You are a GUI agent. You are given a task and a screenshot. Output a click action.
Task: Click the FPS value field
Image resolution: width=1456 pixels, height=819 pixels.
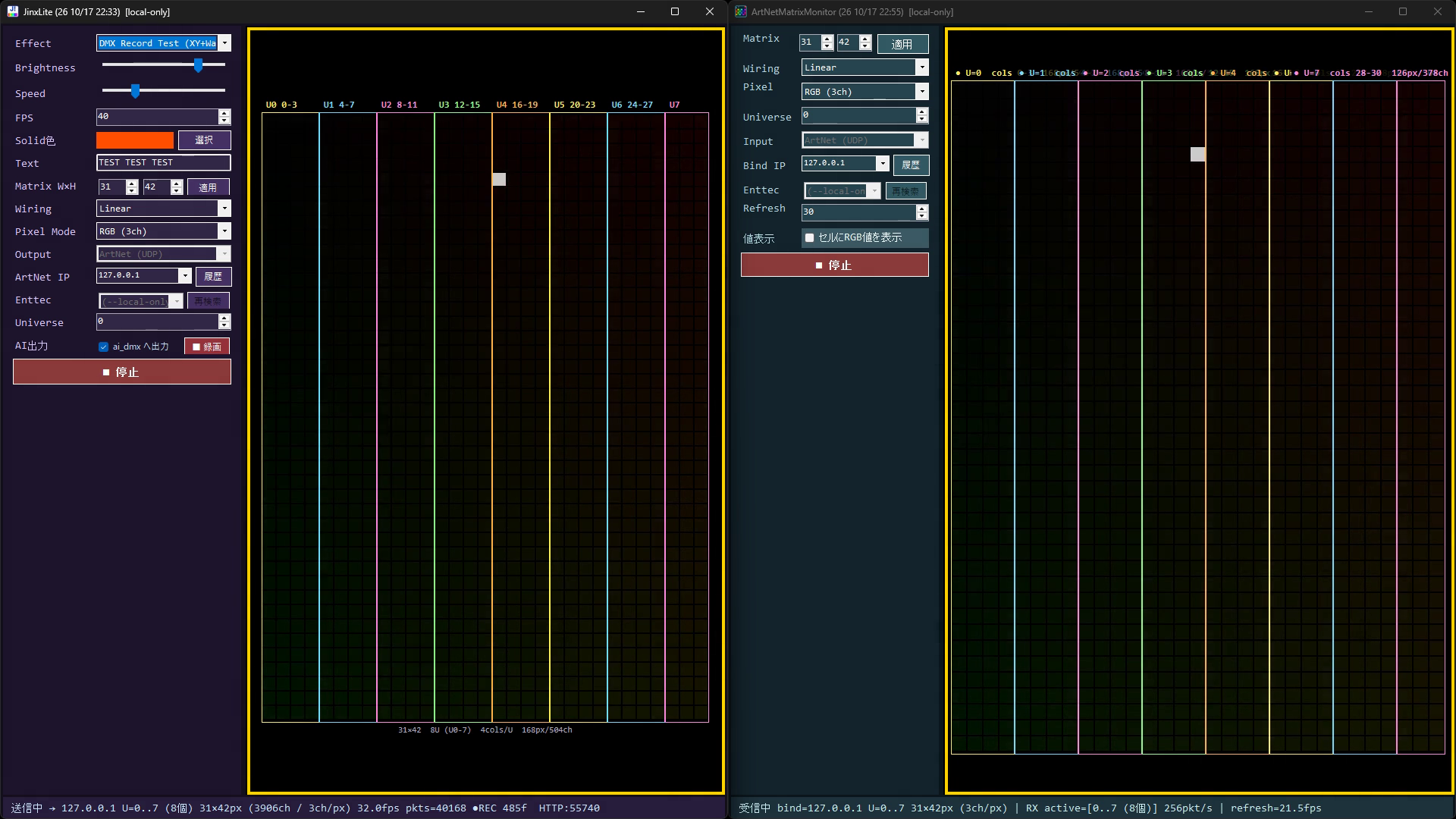pyautogui.click(x=157, y=117)
